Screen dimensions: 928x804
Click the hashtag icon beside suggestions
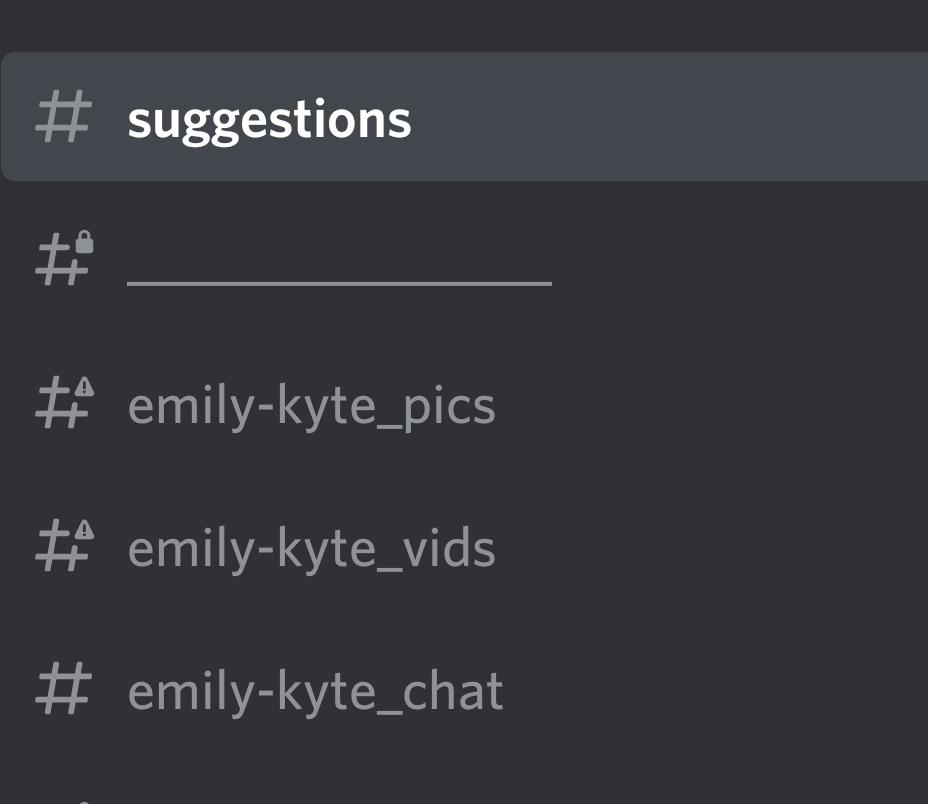[65, 117]
